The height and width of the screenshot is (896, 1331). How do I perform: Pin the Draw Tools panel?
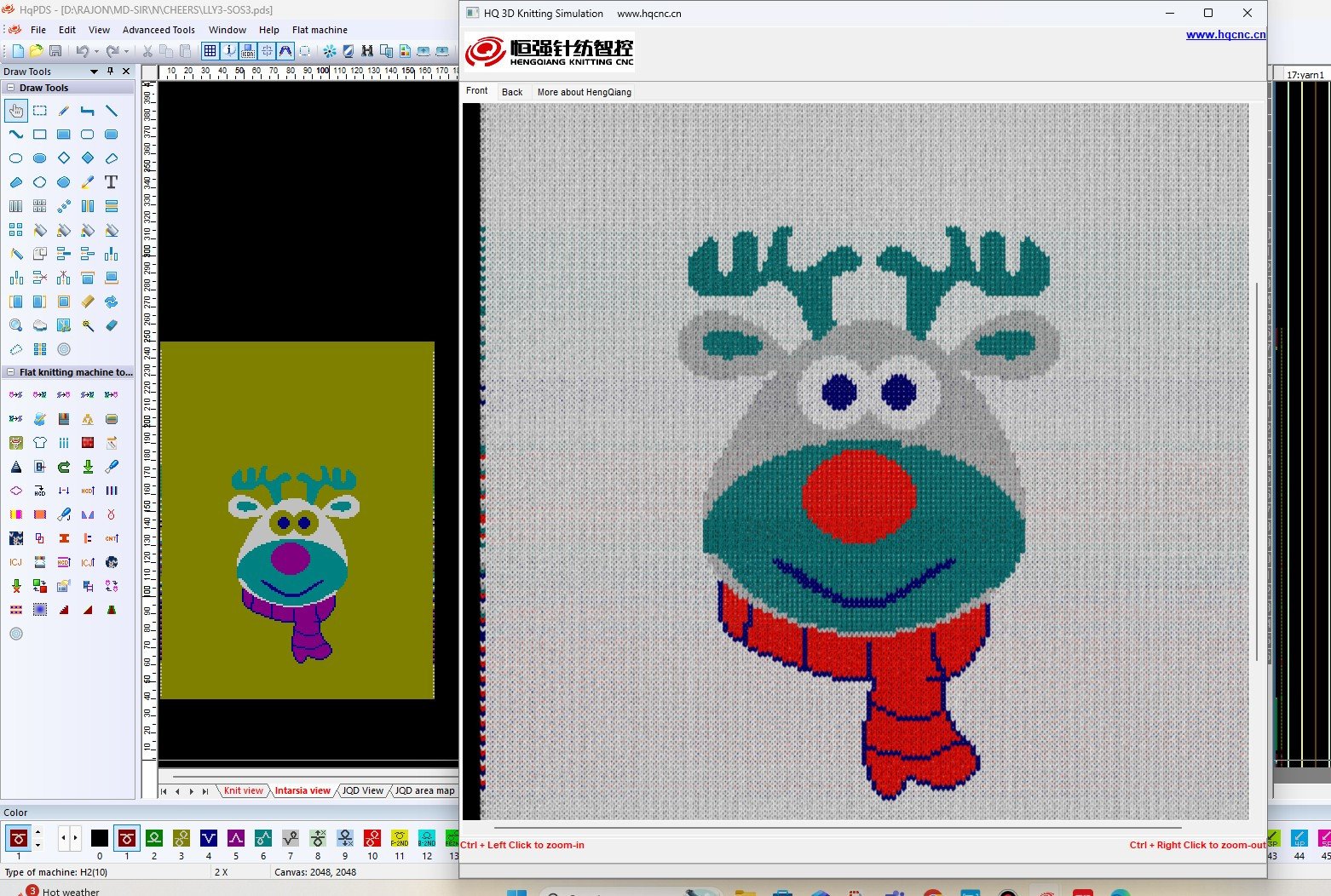coord(110,72)
